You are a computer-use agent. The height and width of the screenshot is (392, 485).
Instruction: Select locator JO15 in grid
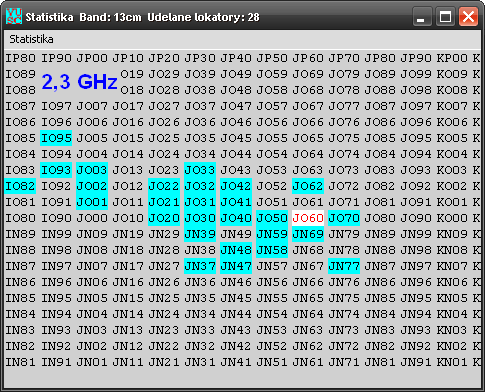coord(128,138)
